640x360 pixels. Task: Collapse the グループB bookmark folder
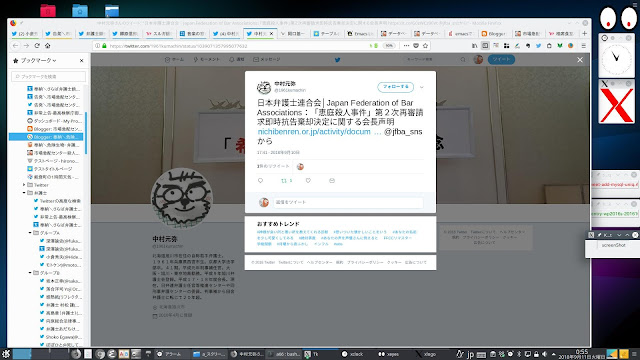pos(30,273)
